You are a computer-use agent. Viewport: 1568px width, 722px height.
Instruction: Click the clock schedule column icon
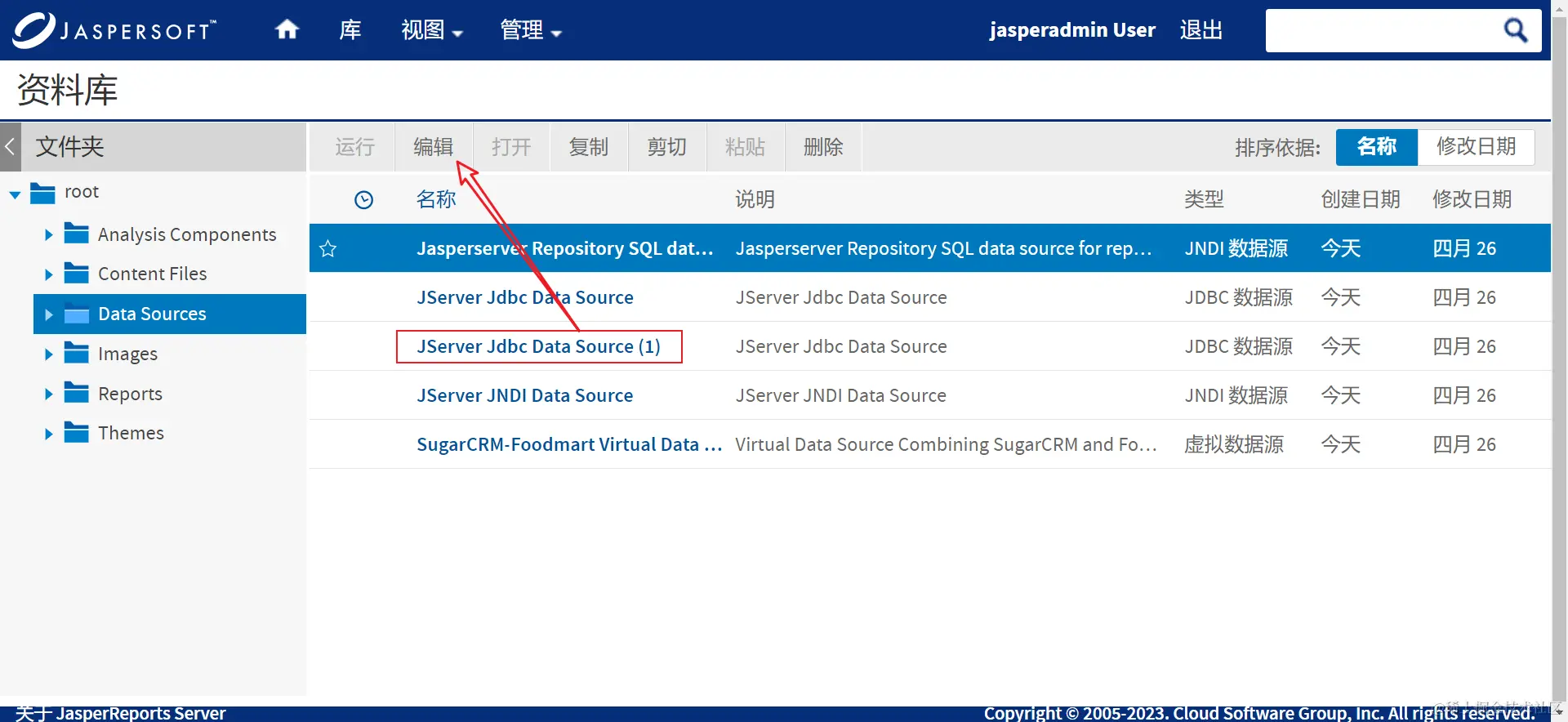pos(364,199)
